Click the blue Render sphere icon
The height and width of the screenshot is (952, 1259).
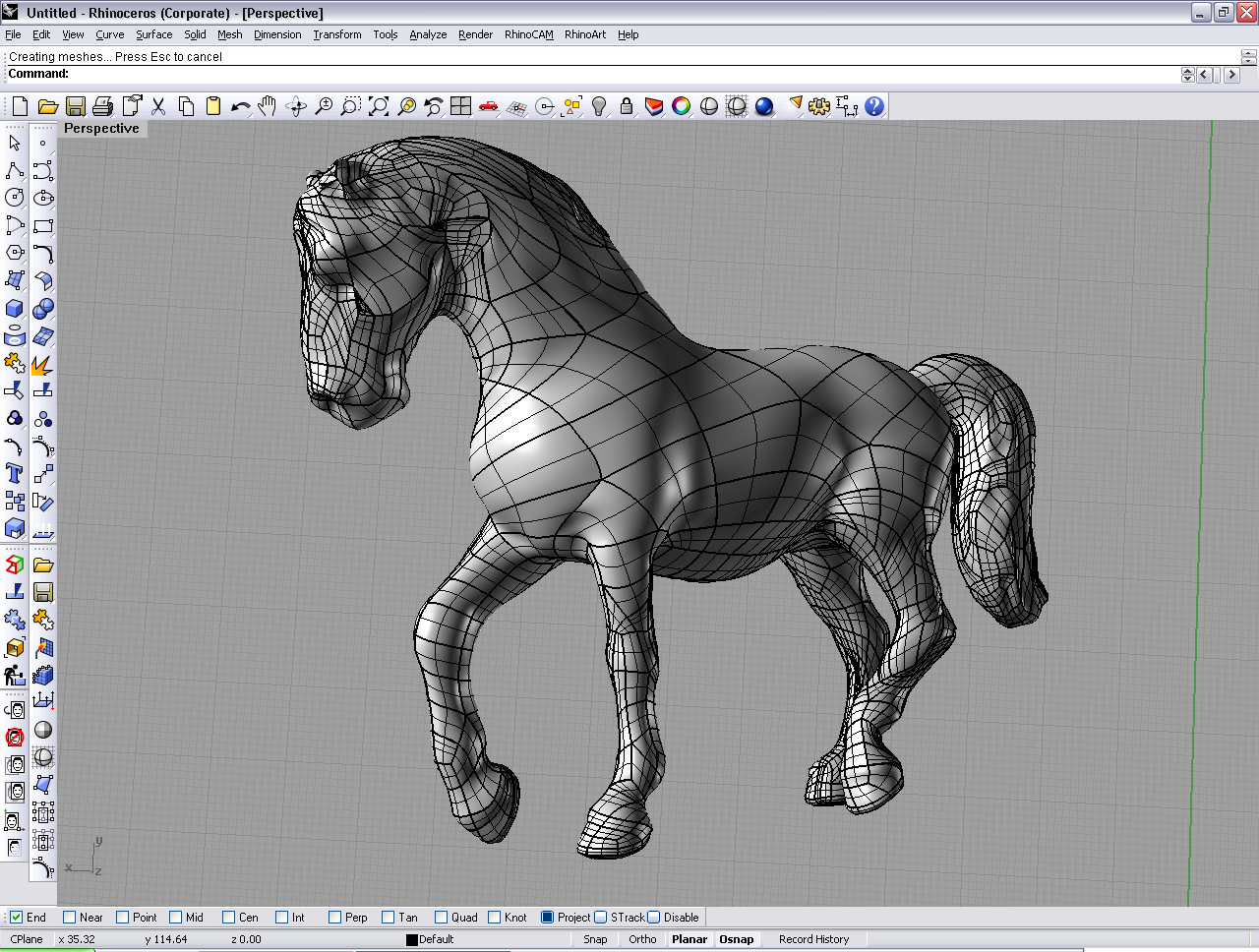(764, 106)
